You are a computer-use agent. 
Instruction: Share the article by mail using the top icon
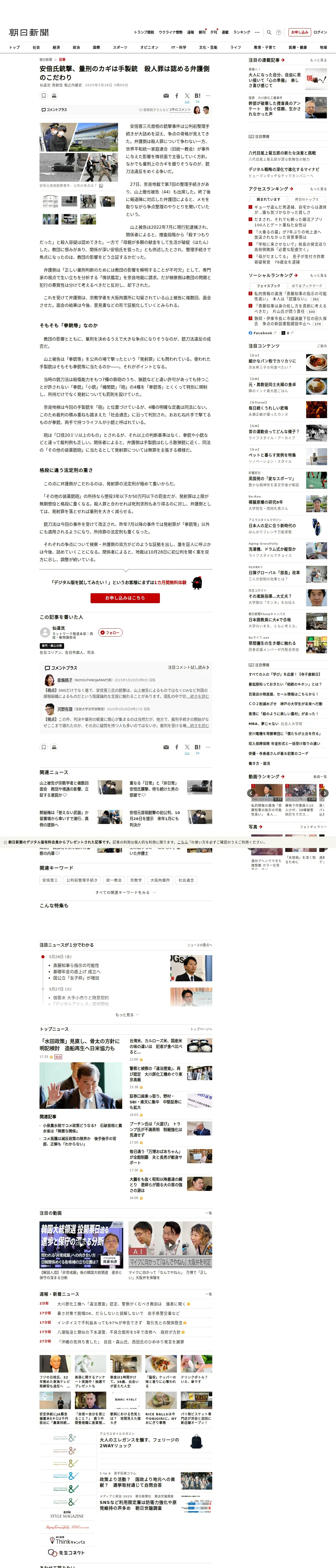pyautogui.click(x=166, y=96)
